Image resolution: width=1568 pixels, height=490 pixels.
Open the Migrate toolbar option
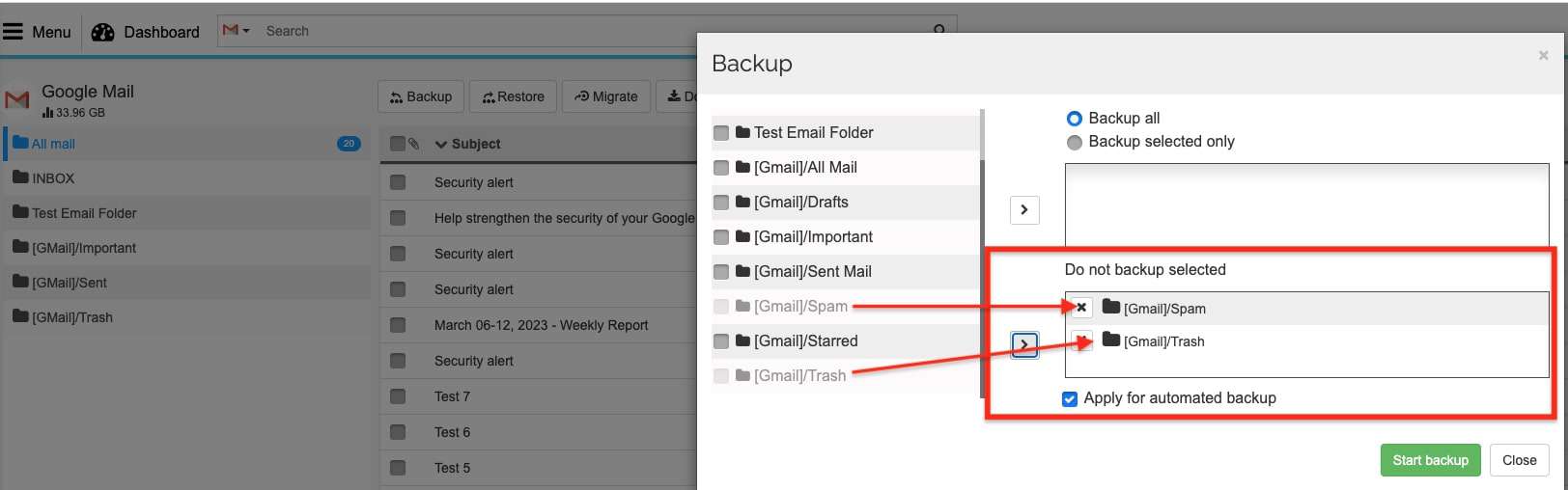click(605, 96)
